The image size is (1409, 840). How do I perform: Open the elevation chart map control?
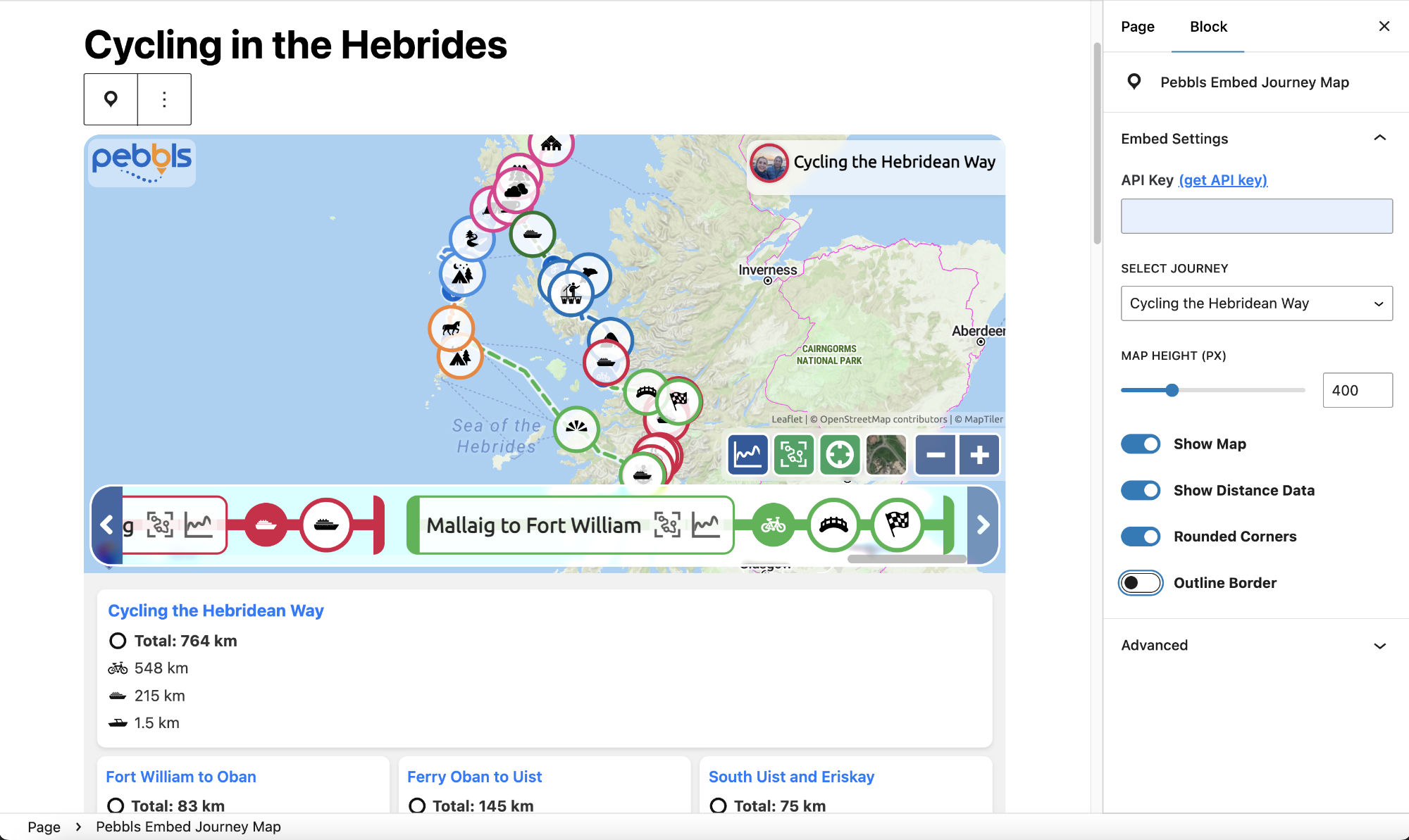click(747, 455)
